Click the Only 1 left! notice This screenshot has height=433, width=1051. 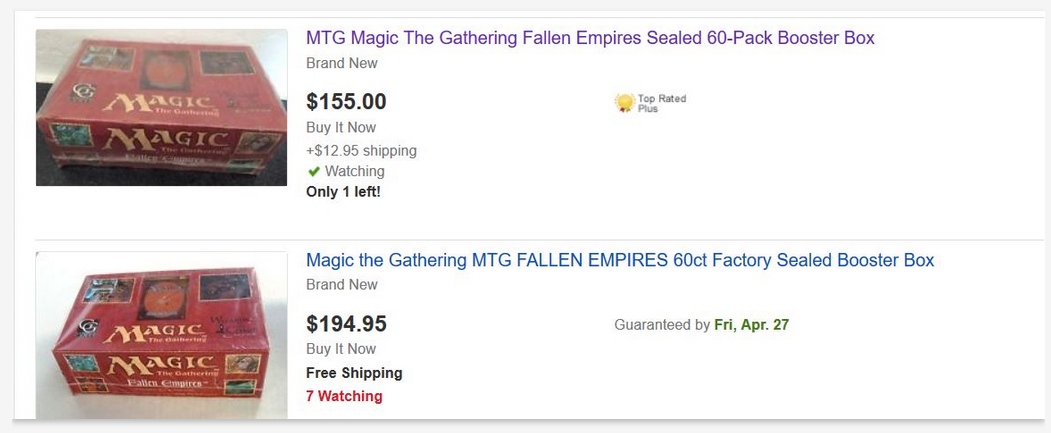point(343,192)
